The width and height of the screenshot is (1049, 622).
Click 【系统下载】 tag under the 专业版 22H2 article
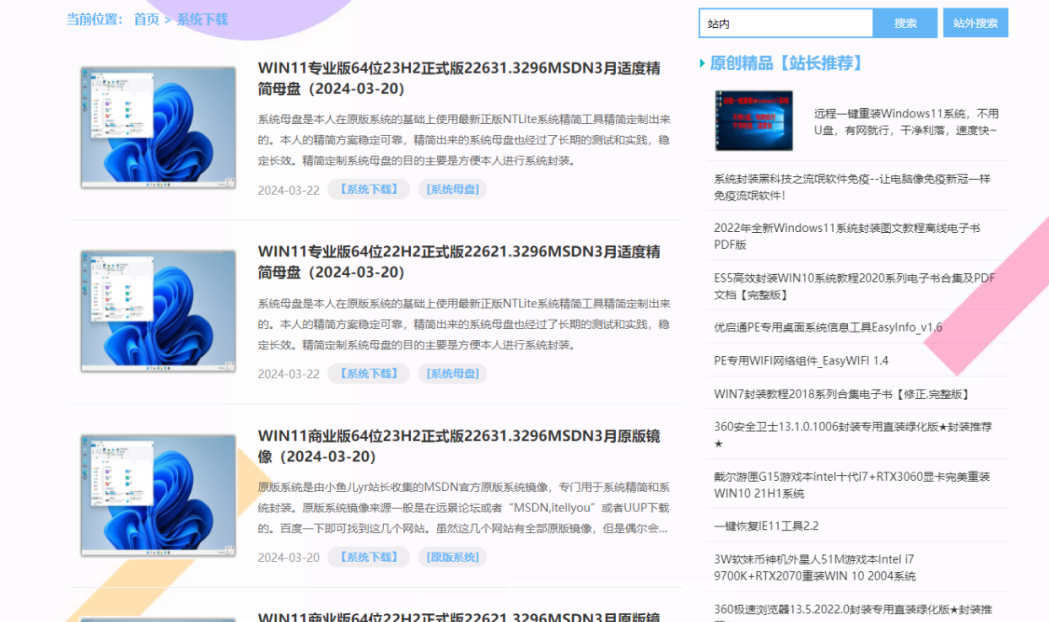[369, 373]
